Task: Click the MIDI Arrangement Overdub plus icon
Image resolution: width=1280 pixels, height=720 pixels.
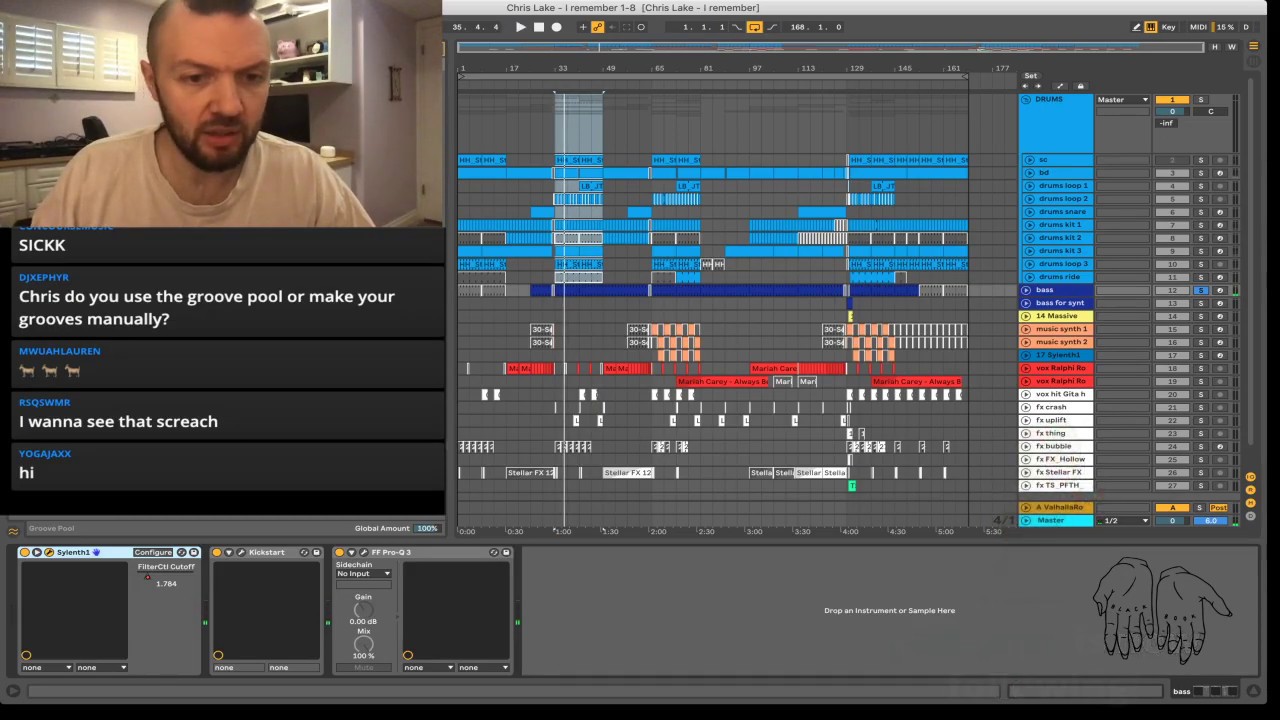Action: click(583, 27)
